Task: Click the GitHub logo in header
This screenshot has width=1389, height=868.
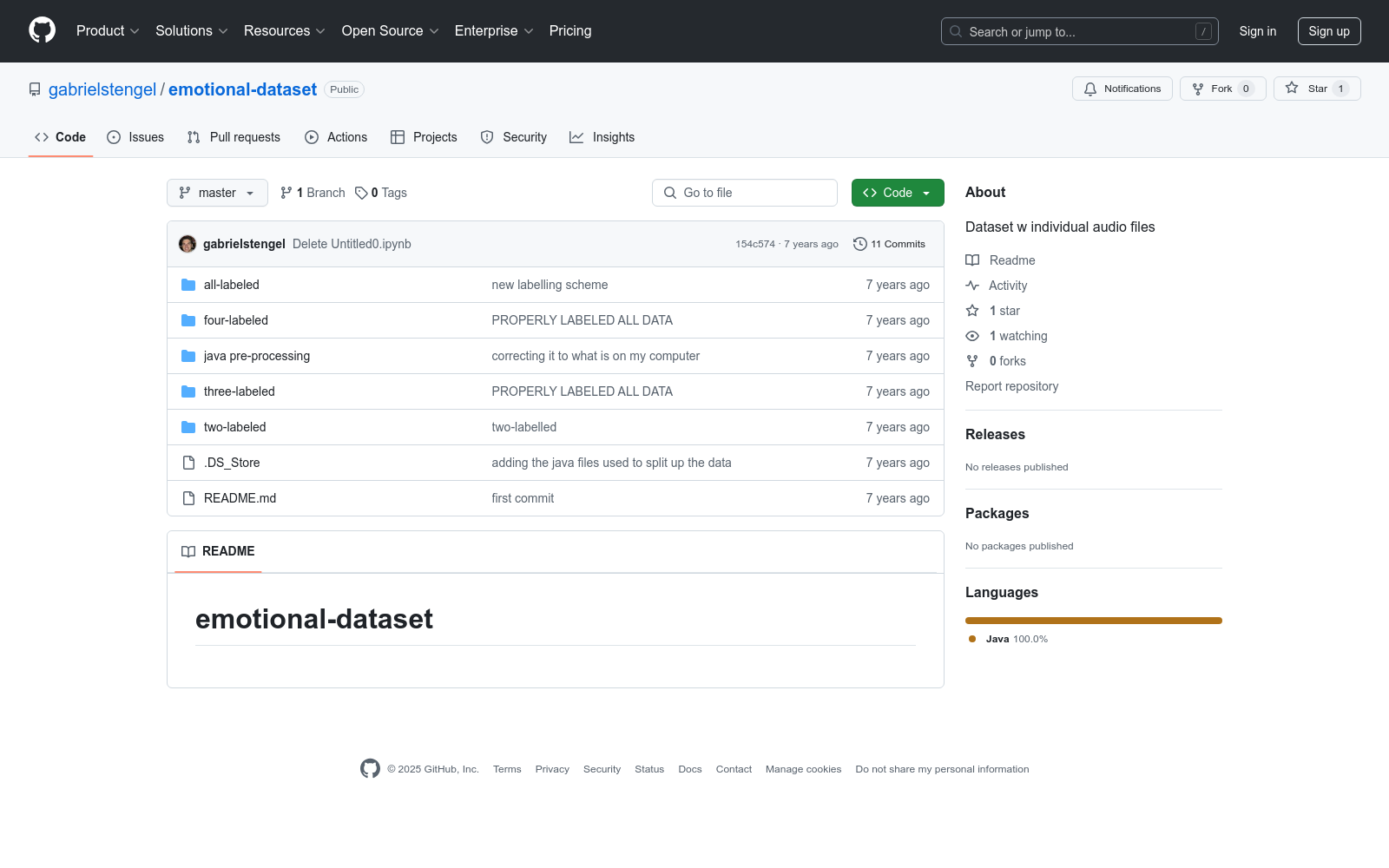Action: 42,30
